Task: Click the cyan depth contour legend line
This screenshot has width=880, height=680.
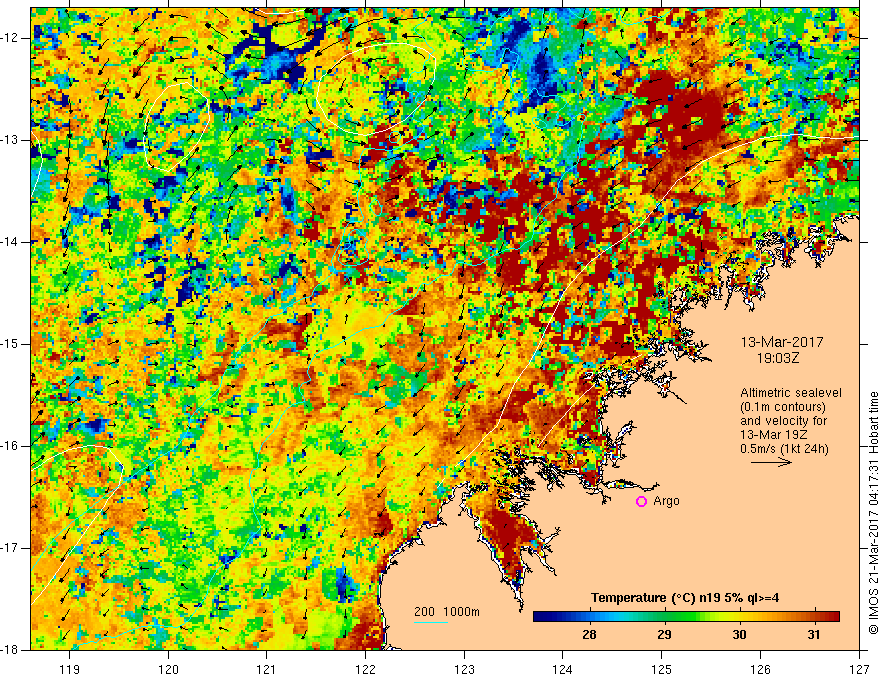Action: (x=430, y=622)
